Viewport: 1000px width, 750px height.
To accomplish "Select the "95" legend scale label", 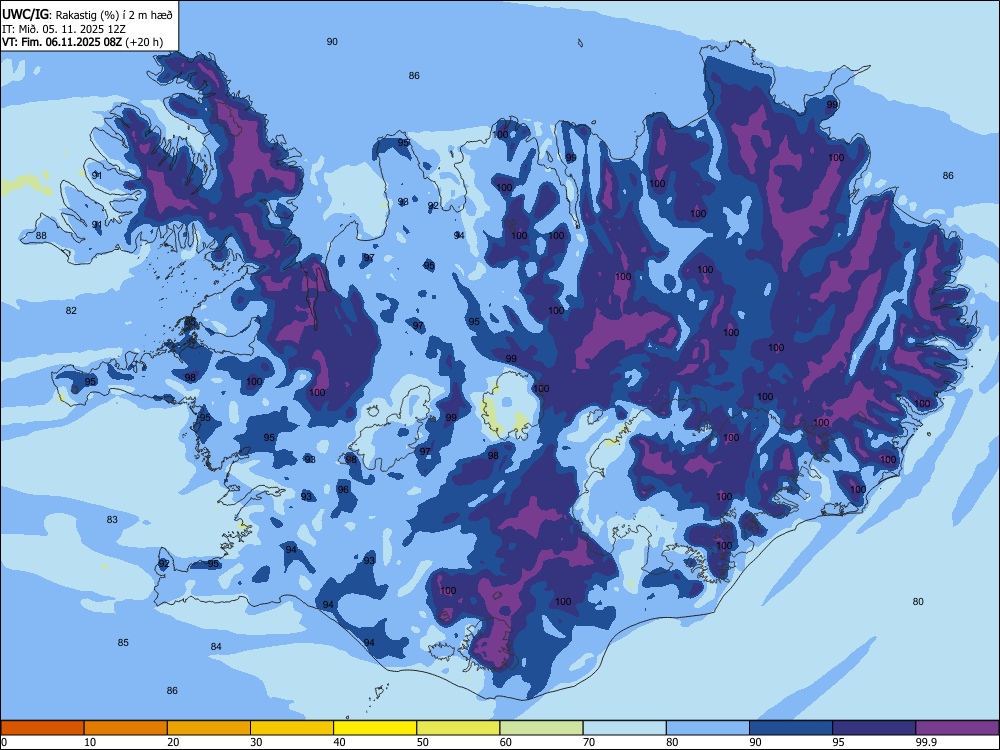I will click(x=839, y=742).
